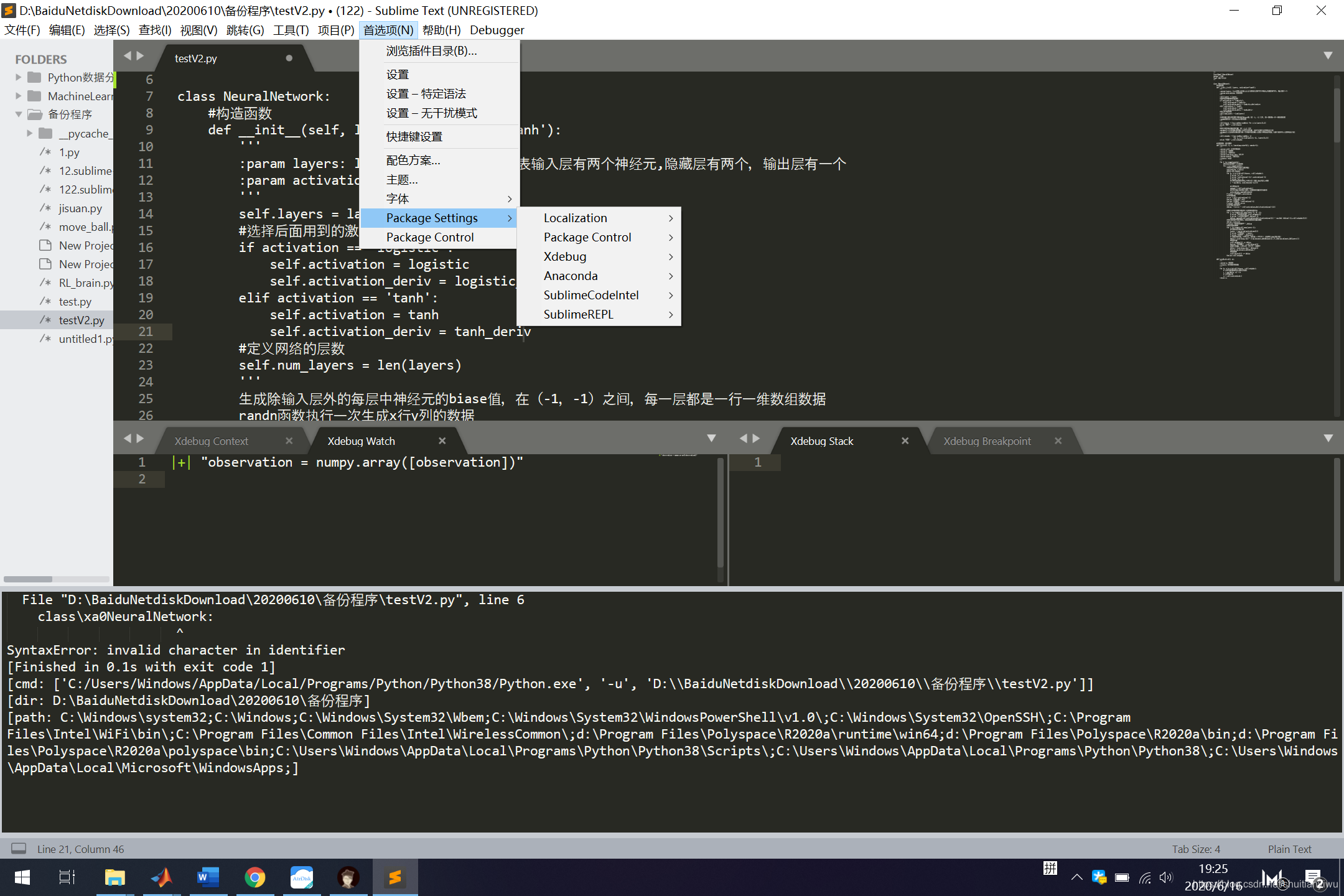This screenshot has height=896, width=1344.
Task: Expand the SublimeCodeIntel submenu
Action: pos(599,295)
